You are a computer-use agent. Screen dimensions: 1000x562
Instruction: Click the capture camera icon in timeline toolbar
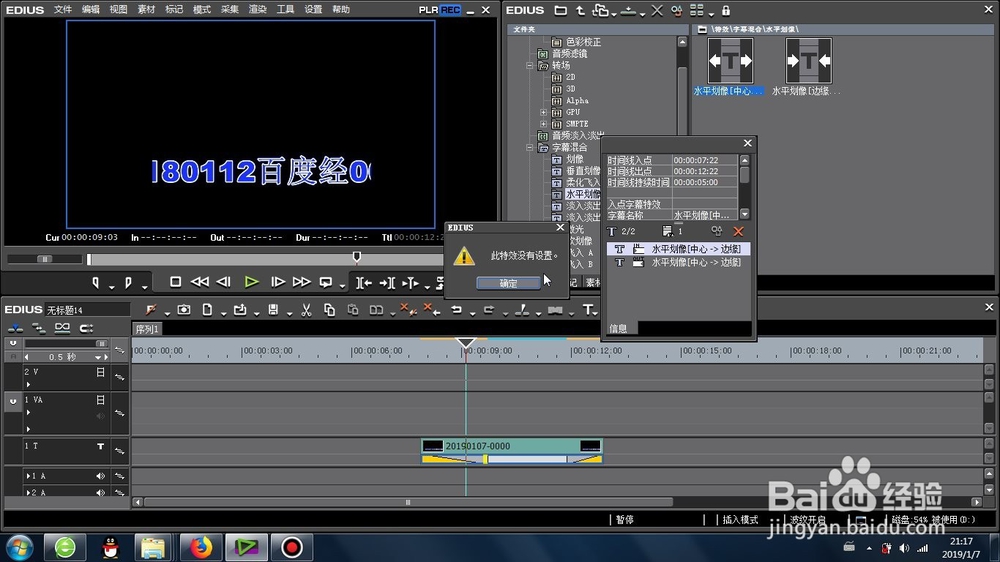pos(184,310)
